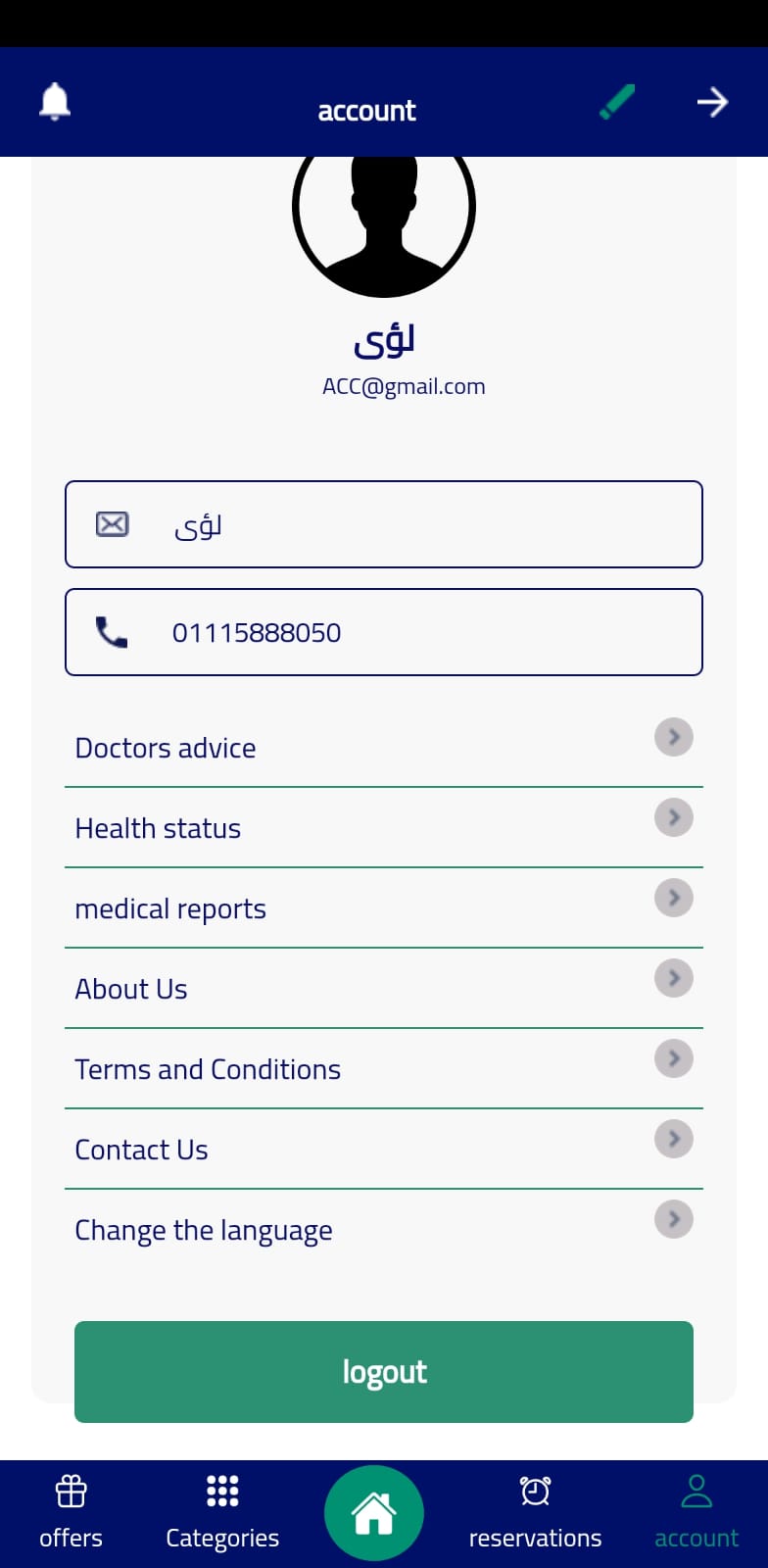Open the Categories grid icon tab
Screen dimensions: 768x1568
[222, 1511]
